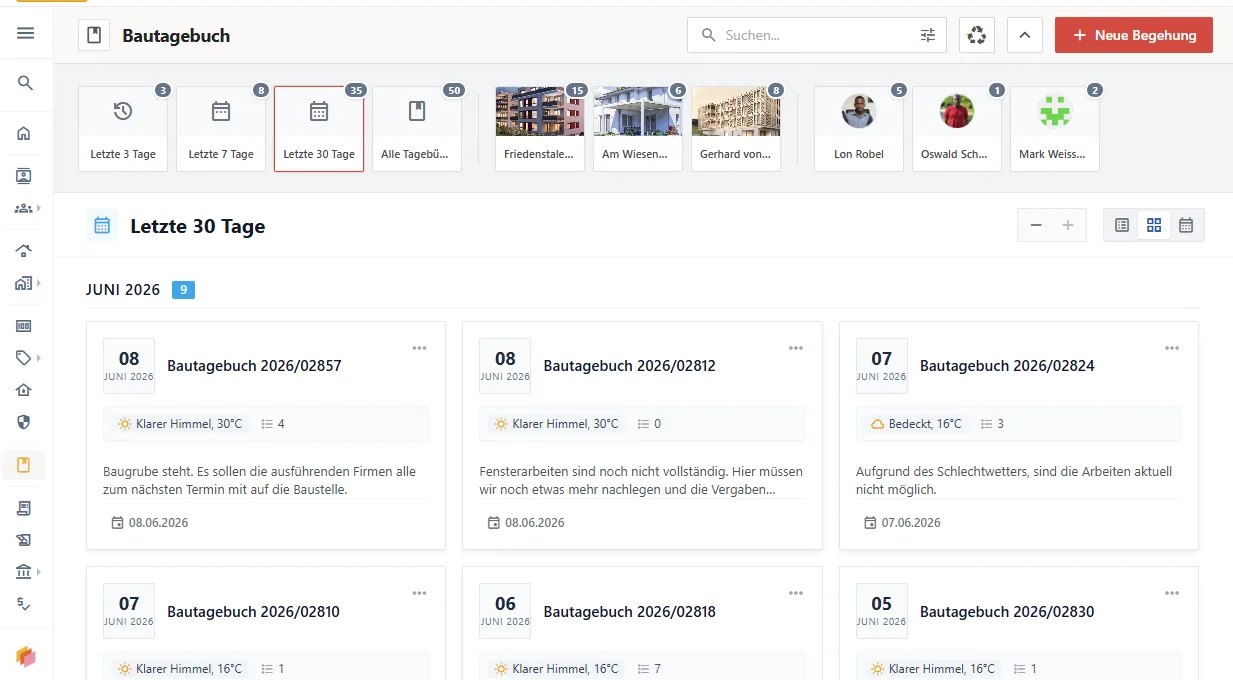Image resolution: width=1233 pixels, height=680 pixels.
Task: Expand the tag submenu arrow in sidebar
Action: point(39,358)
